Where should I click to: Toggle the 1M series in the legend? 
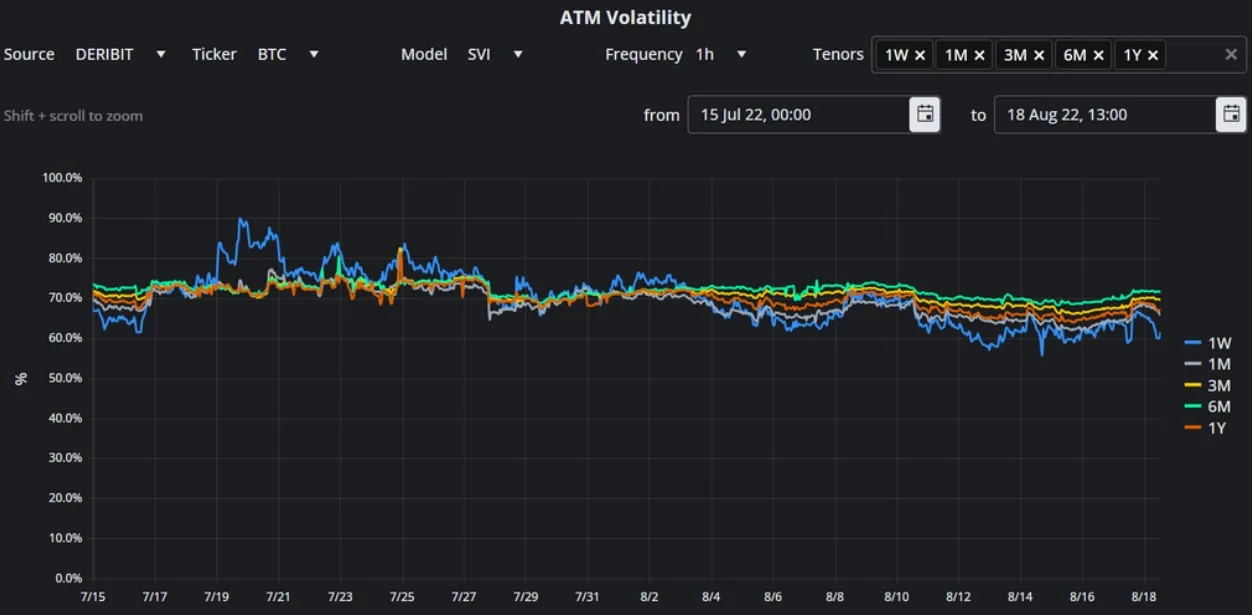pos(1207,364)
